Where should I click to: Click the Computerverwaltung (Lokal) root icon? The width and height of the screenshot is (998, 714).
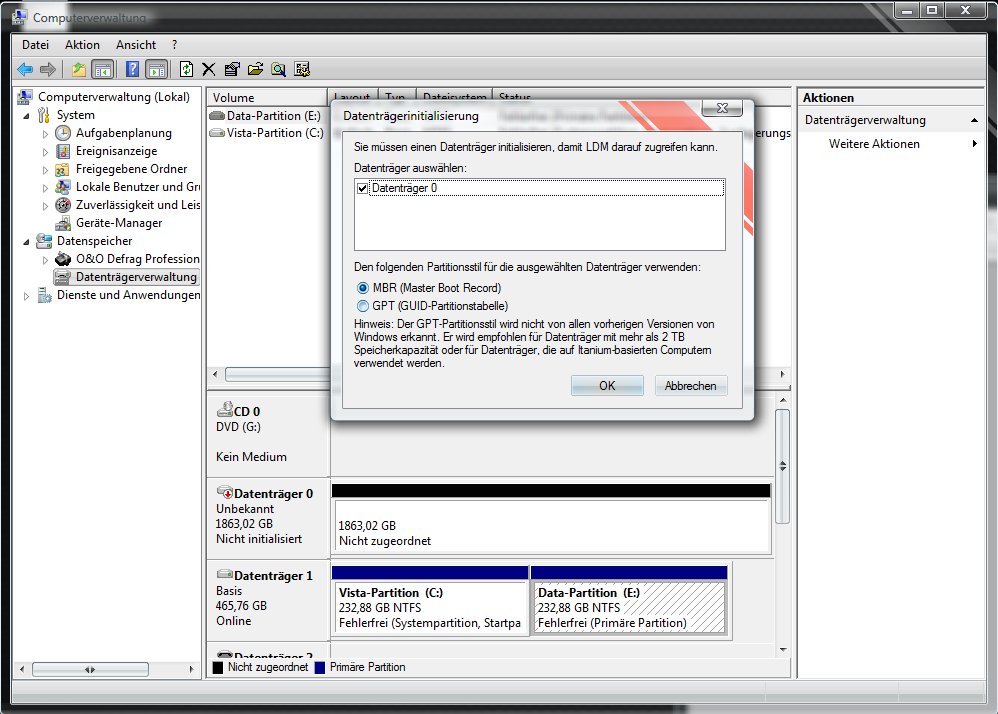click(25, 97)
